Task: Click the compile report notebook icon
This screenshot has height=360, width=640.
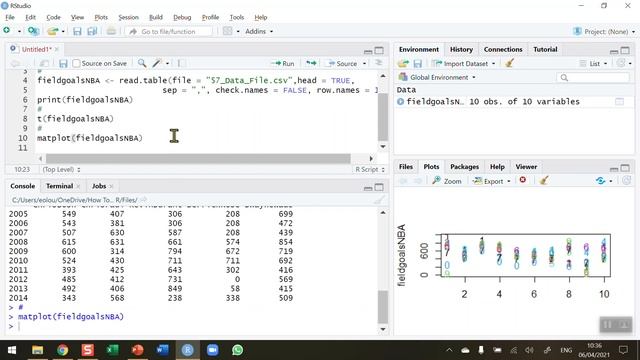Action: [181, 63]
